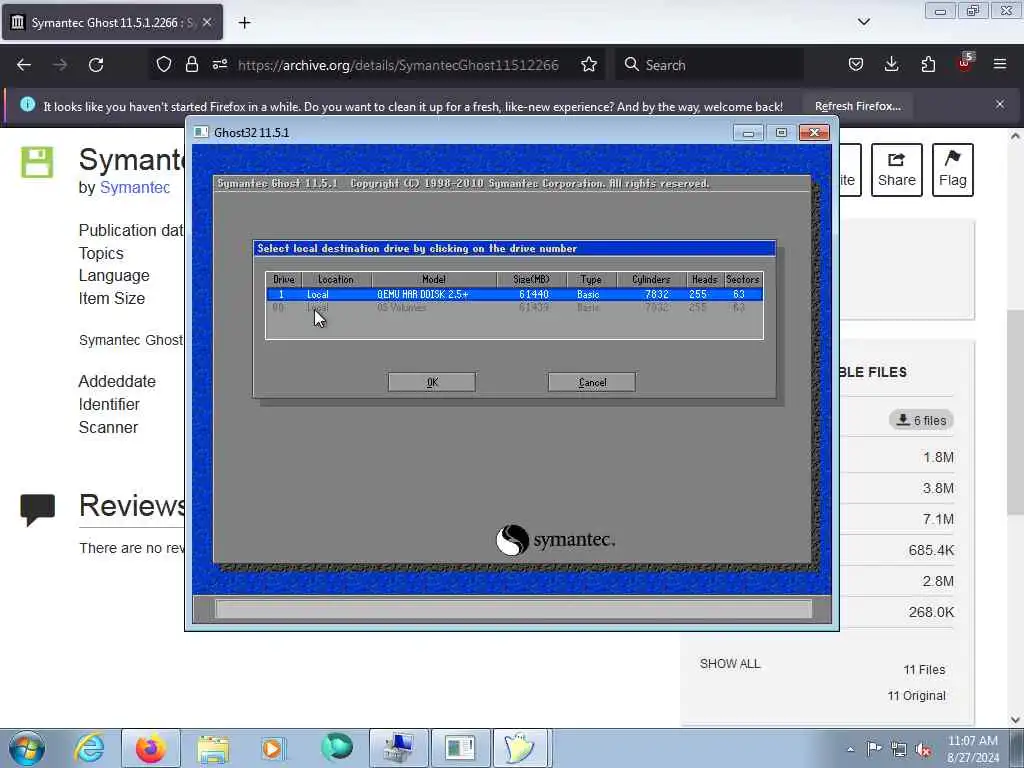This screenshot has width=1024, height=768.
Task: Click the 6 files download badge
Action: coord(921,420)
